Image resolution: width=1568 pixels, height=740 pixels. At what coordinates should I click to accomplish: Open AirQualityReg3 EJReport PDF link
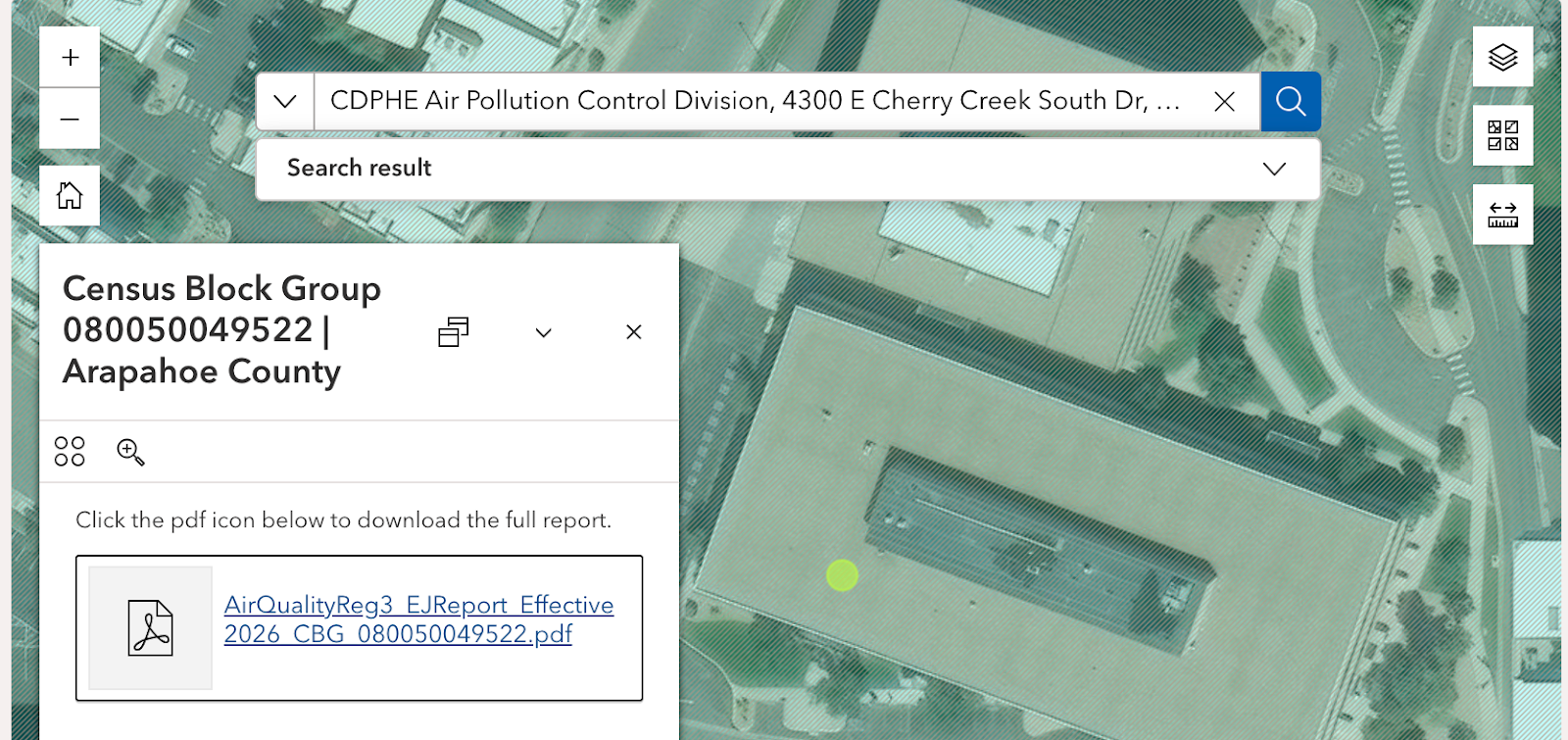[418, 619]
